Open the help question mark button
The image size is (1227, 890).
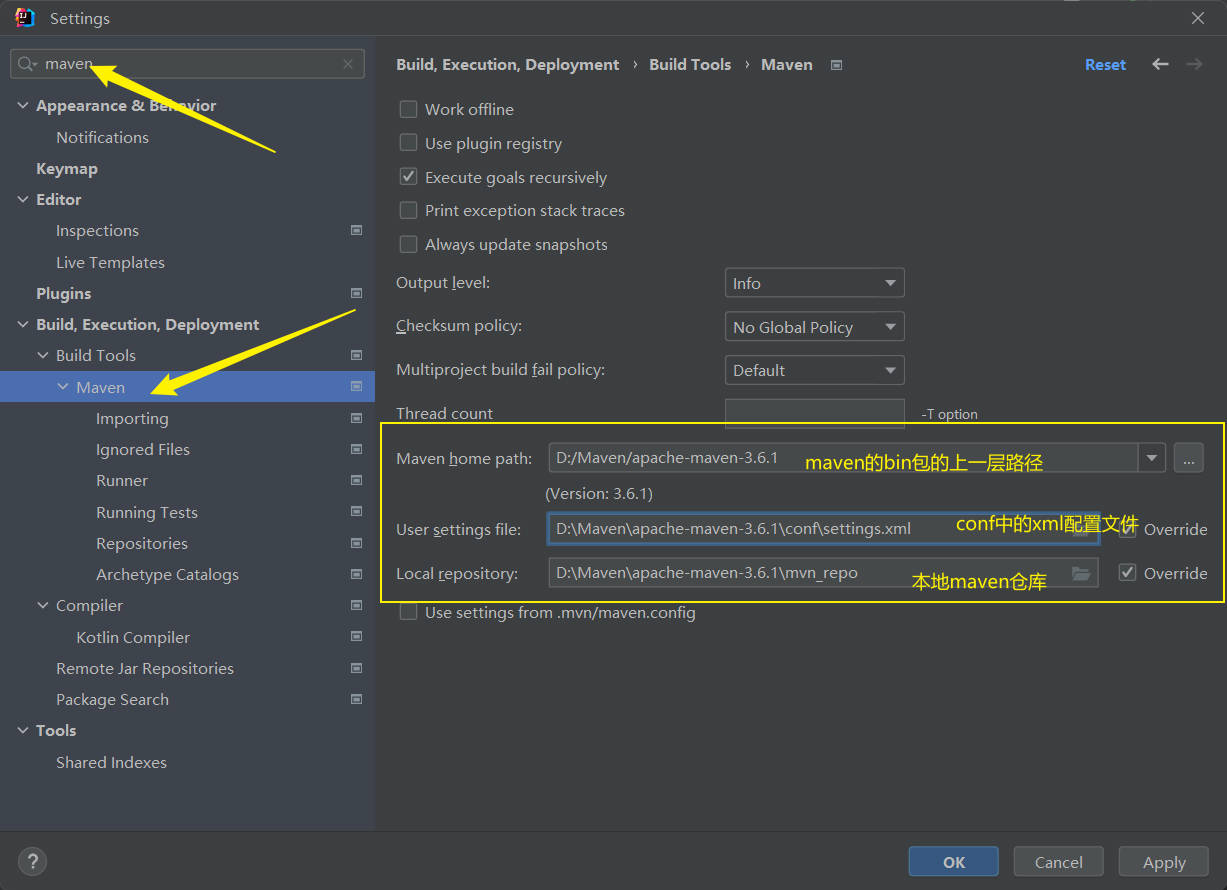[32, 861]
